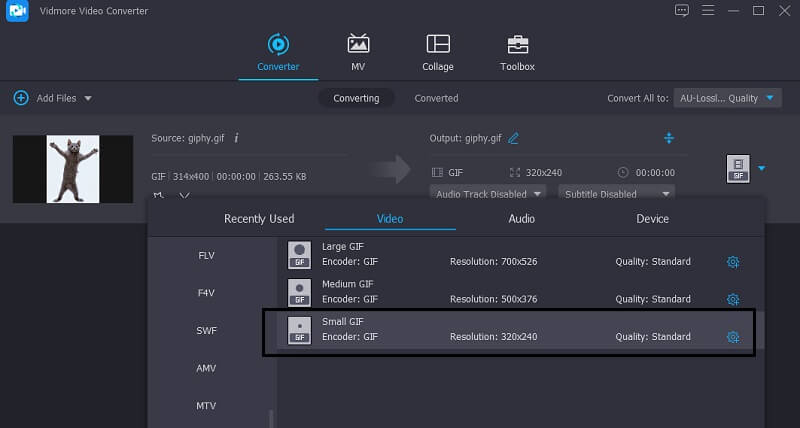Click the pencil icon to rename output

click(x=514, y=138)
